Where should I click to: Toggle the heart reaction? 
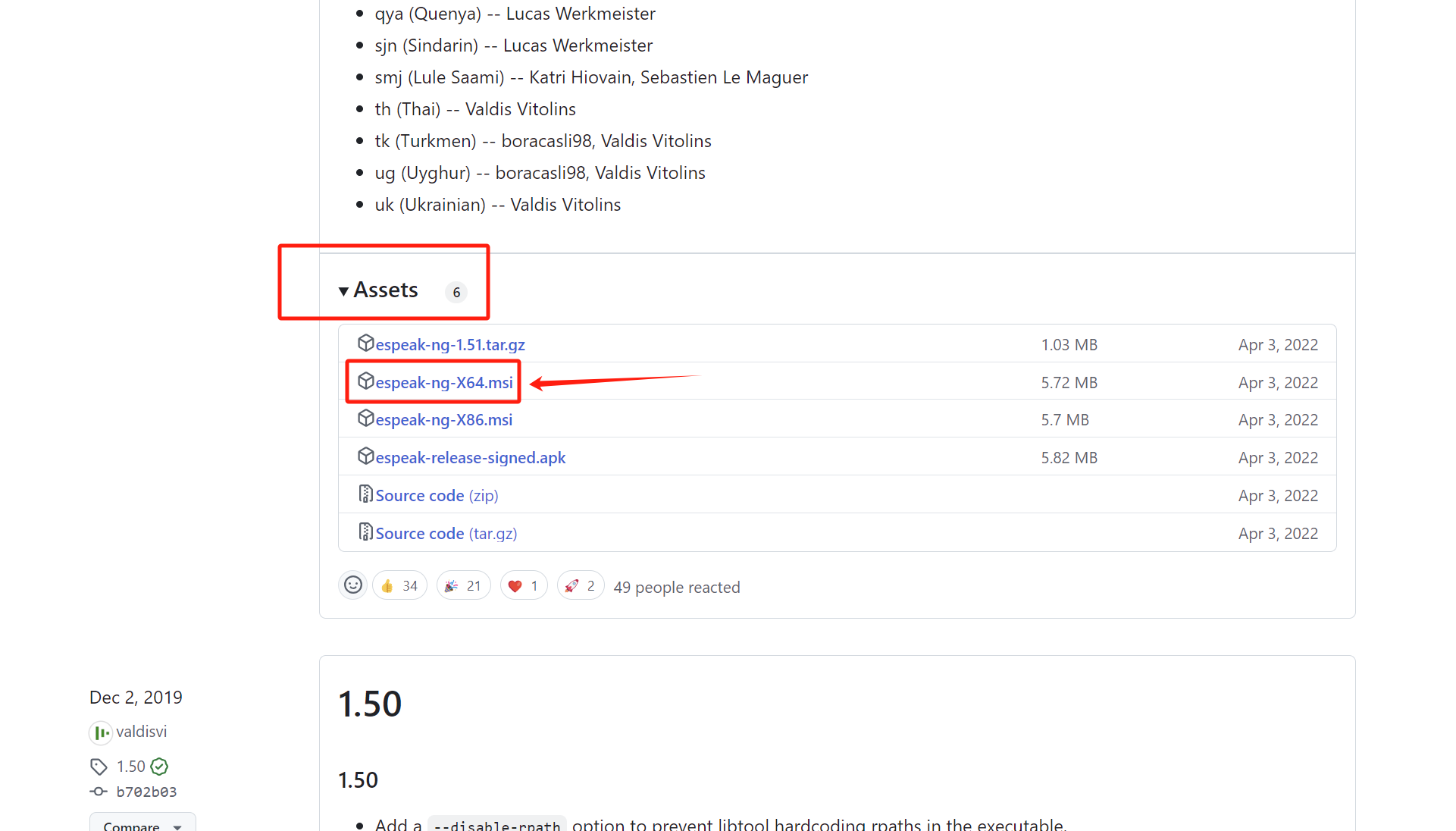523,585
